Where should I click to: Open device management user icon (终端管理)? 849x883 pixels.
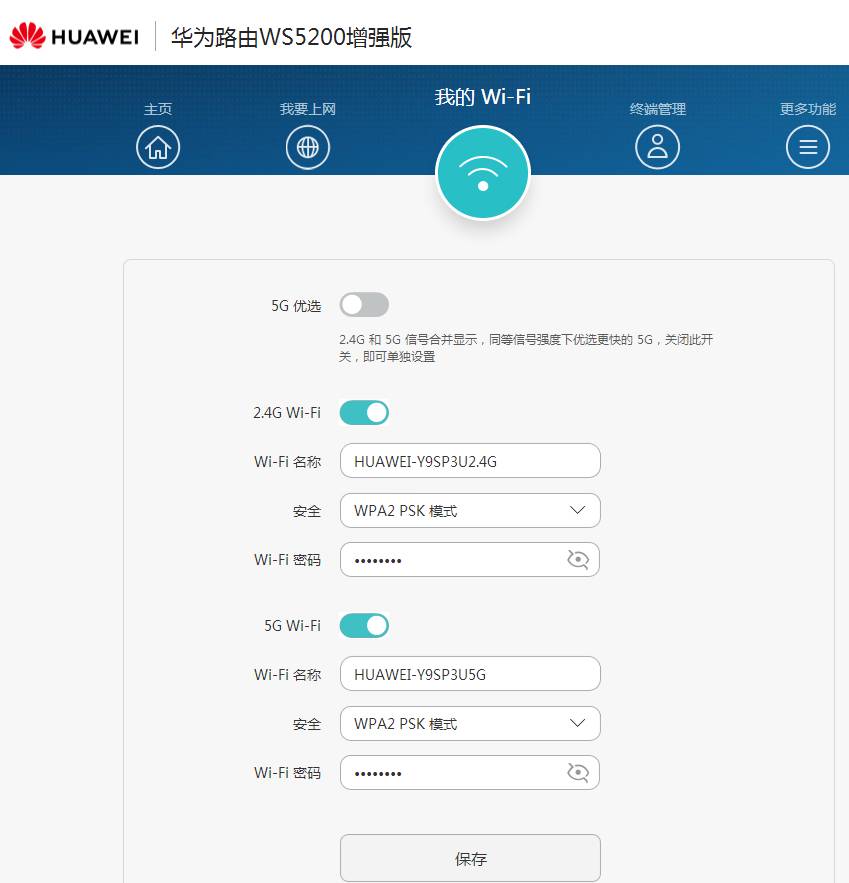[657, 148]
